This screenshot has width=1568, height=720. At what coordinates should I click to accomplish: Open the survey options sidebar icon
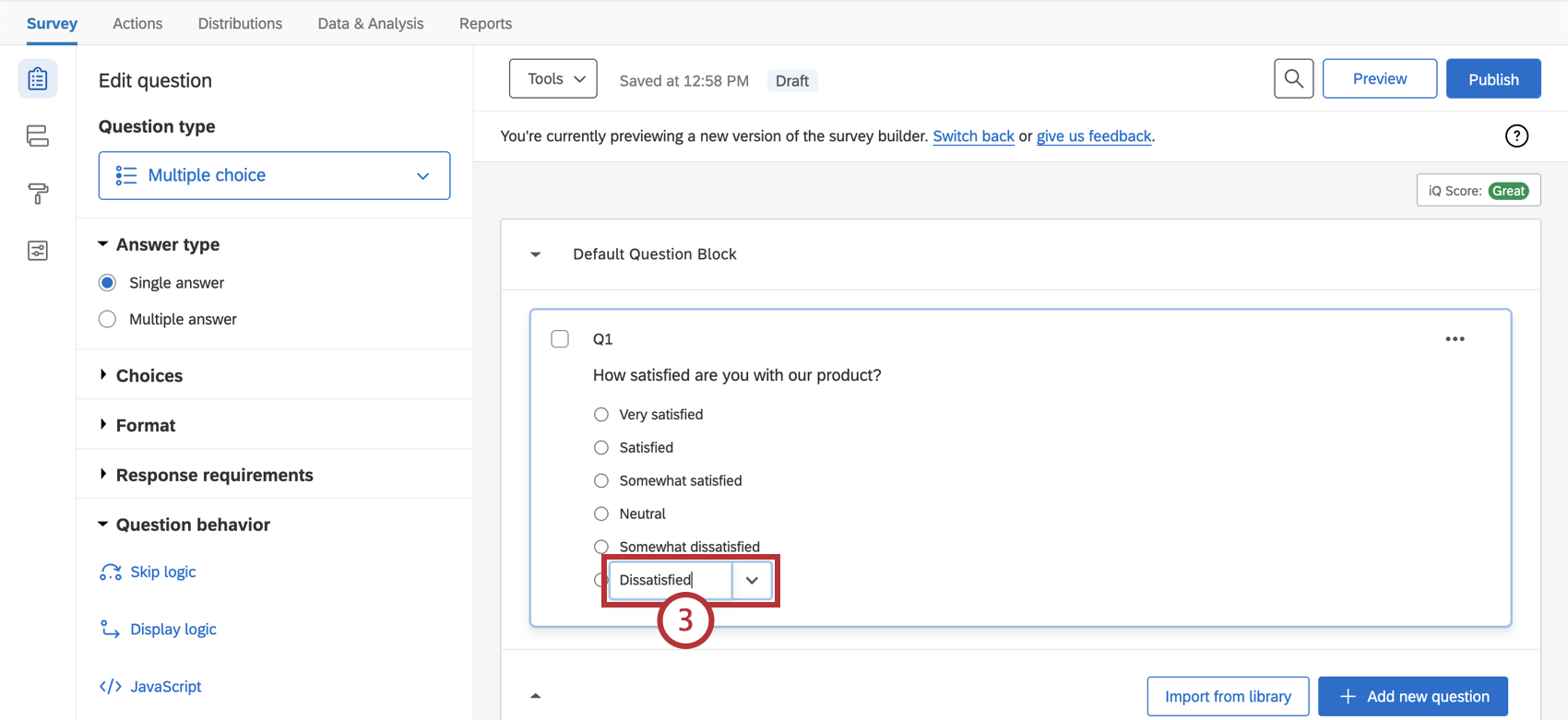point(38,251)
